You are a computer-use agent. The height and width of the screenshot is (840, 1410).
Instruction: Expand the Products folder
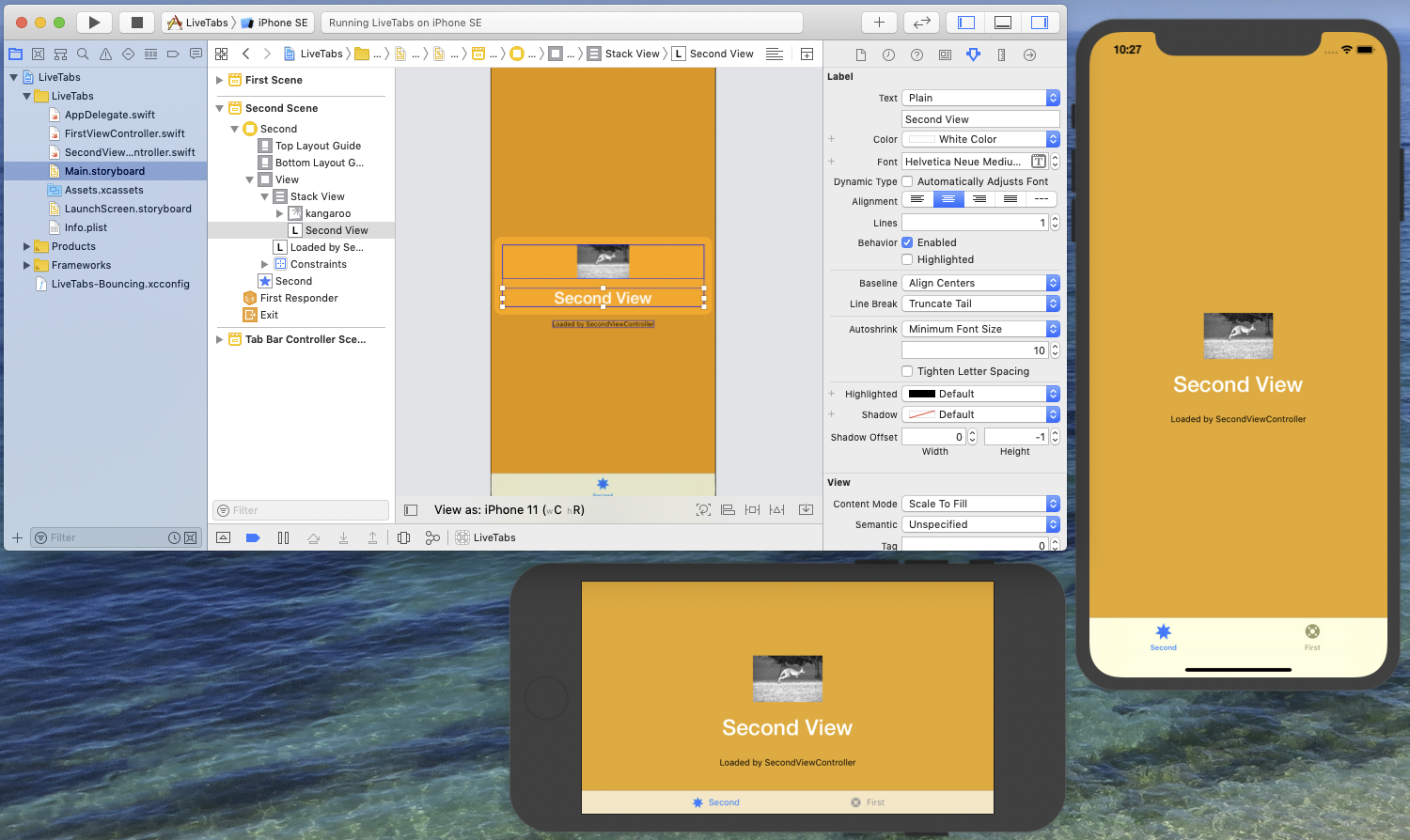[x=26, y=246]
